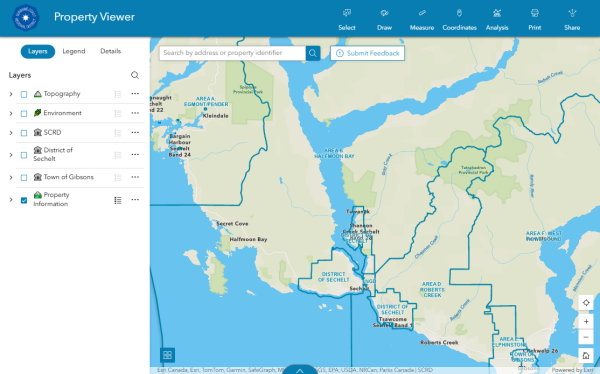Enable the Topography layer checkbox

click(24, 94)
